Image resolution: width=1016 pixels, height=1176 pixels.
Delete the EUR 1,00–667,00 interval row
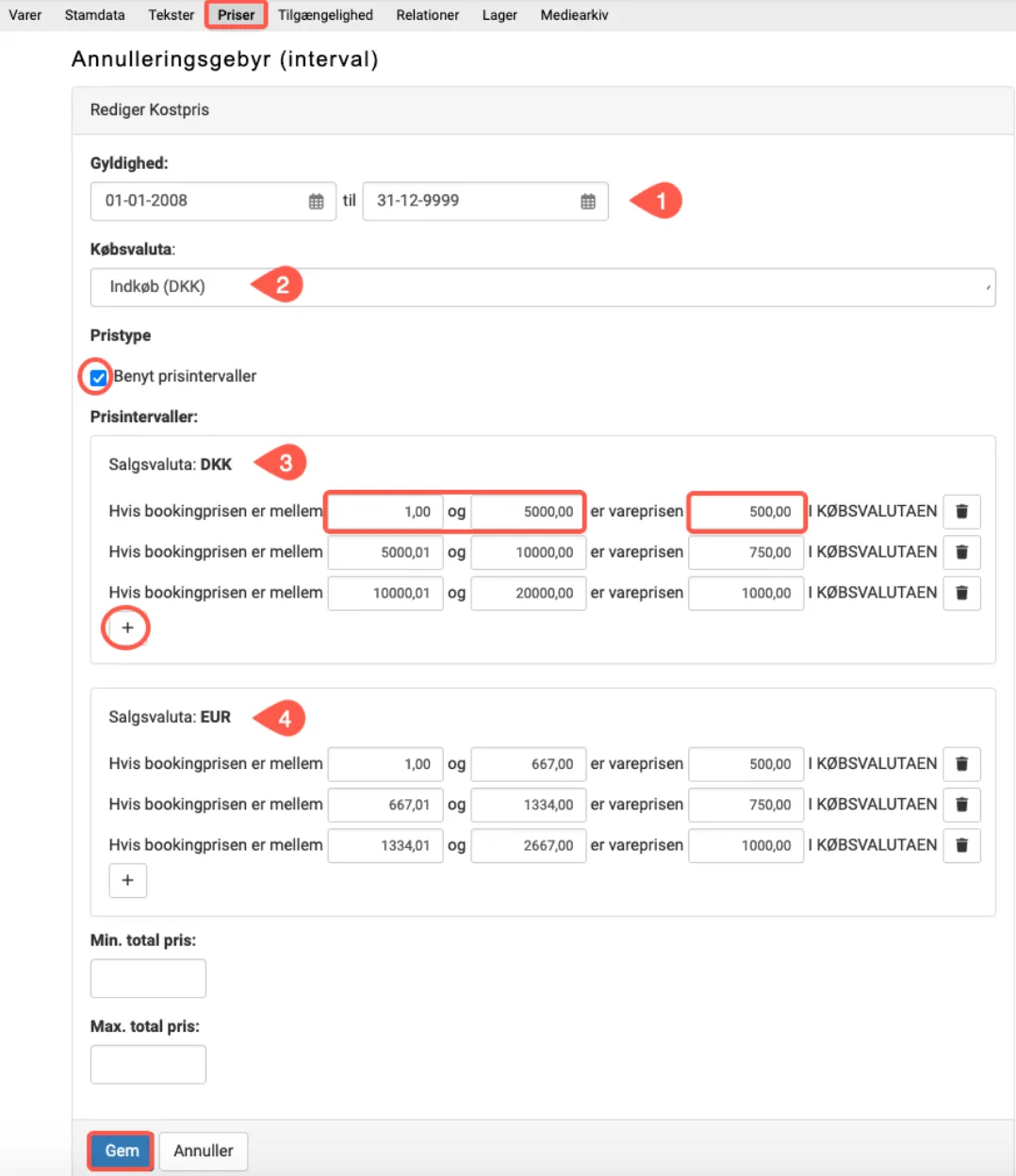click(961, 764)
